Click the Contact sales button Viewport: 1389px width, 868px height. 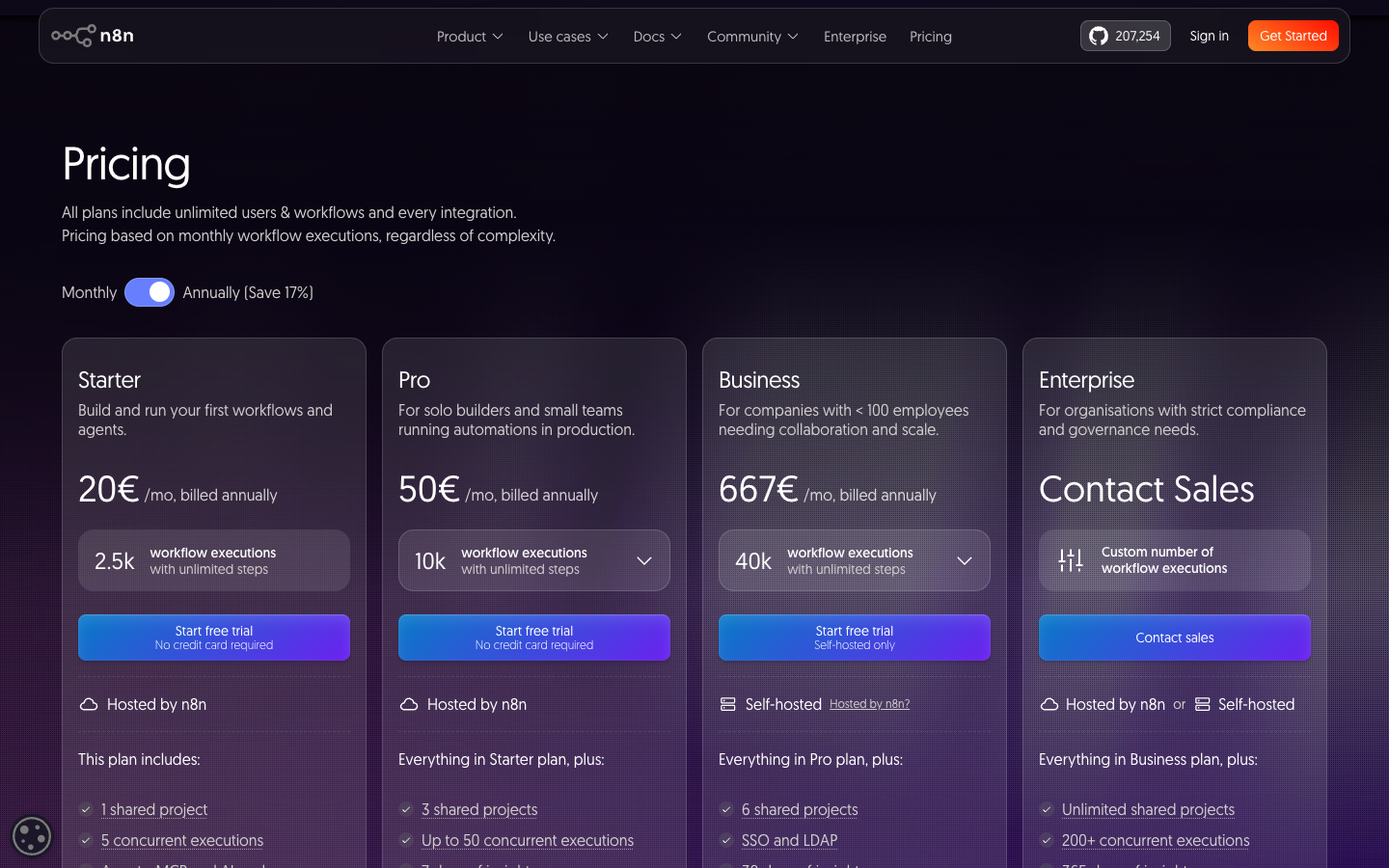point(1175,637)
